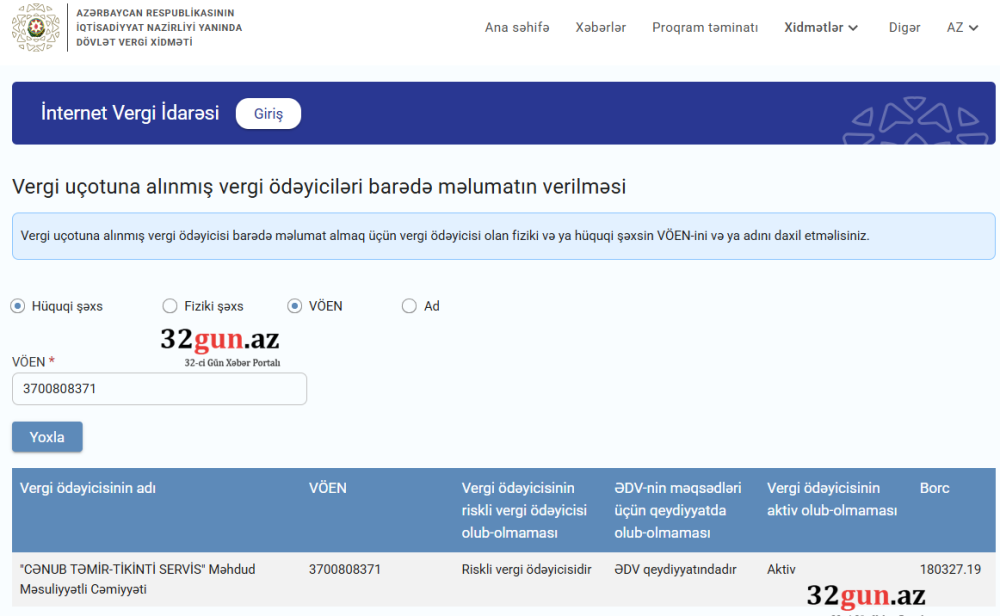Viewport: 1000px width, 616px height.
Task: Select the Fiziki şəxs radio button
Action: click(169, 305)
